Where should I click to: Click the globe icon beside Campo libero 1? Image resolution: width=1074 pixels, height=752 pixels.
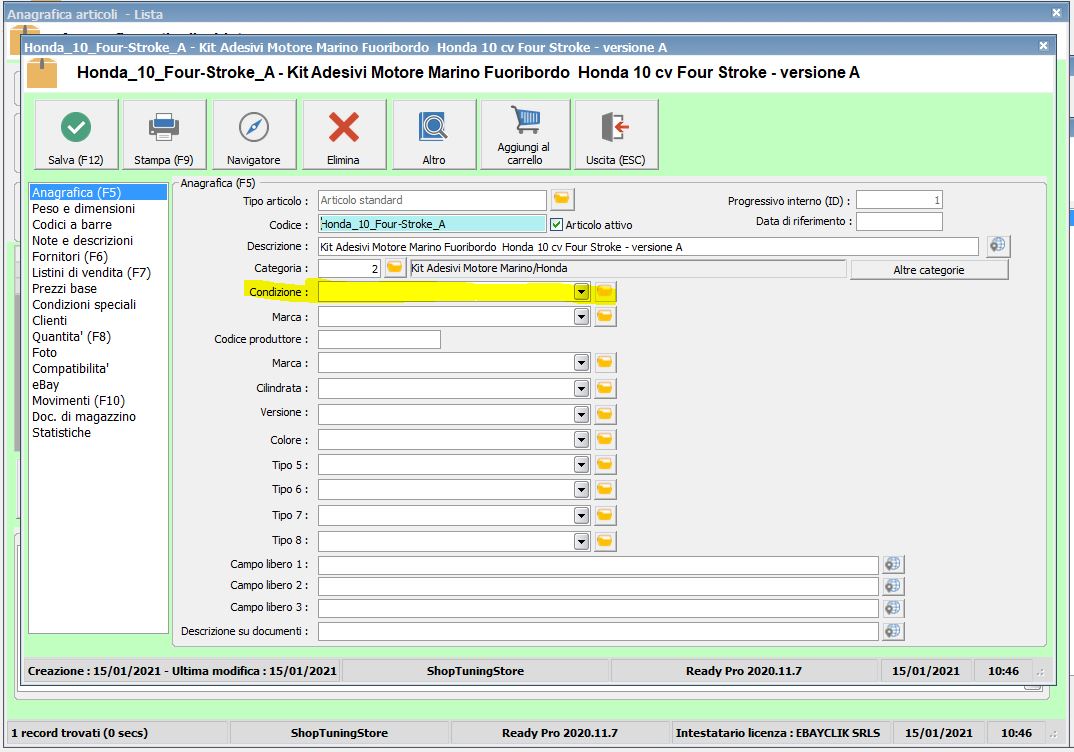coord(892,564)
